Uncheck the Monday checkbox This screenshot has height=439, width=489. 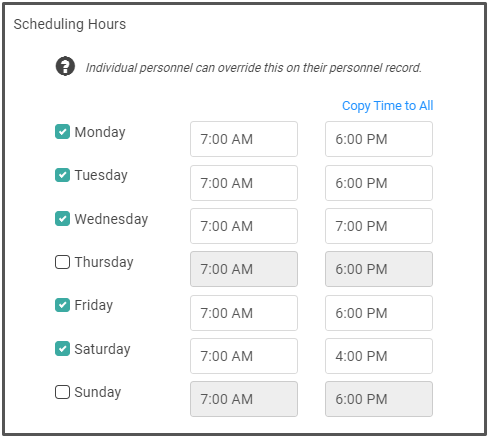tap(62, 132)
